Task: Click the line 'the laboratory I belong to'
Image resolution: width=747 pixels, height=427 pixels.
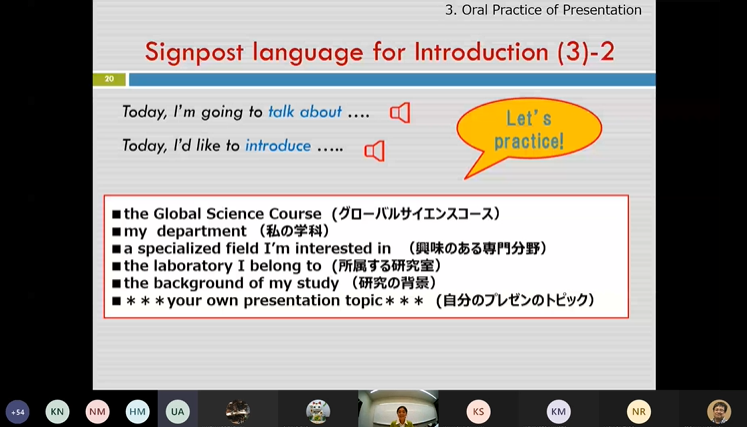Action: tap(222, 265)
